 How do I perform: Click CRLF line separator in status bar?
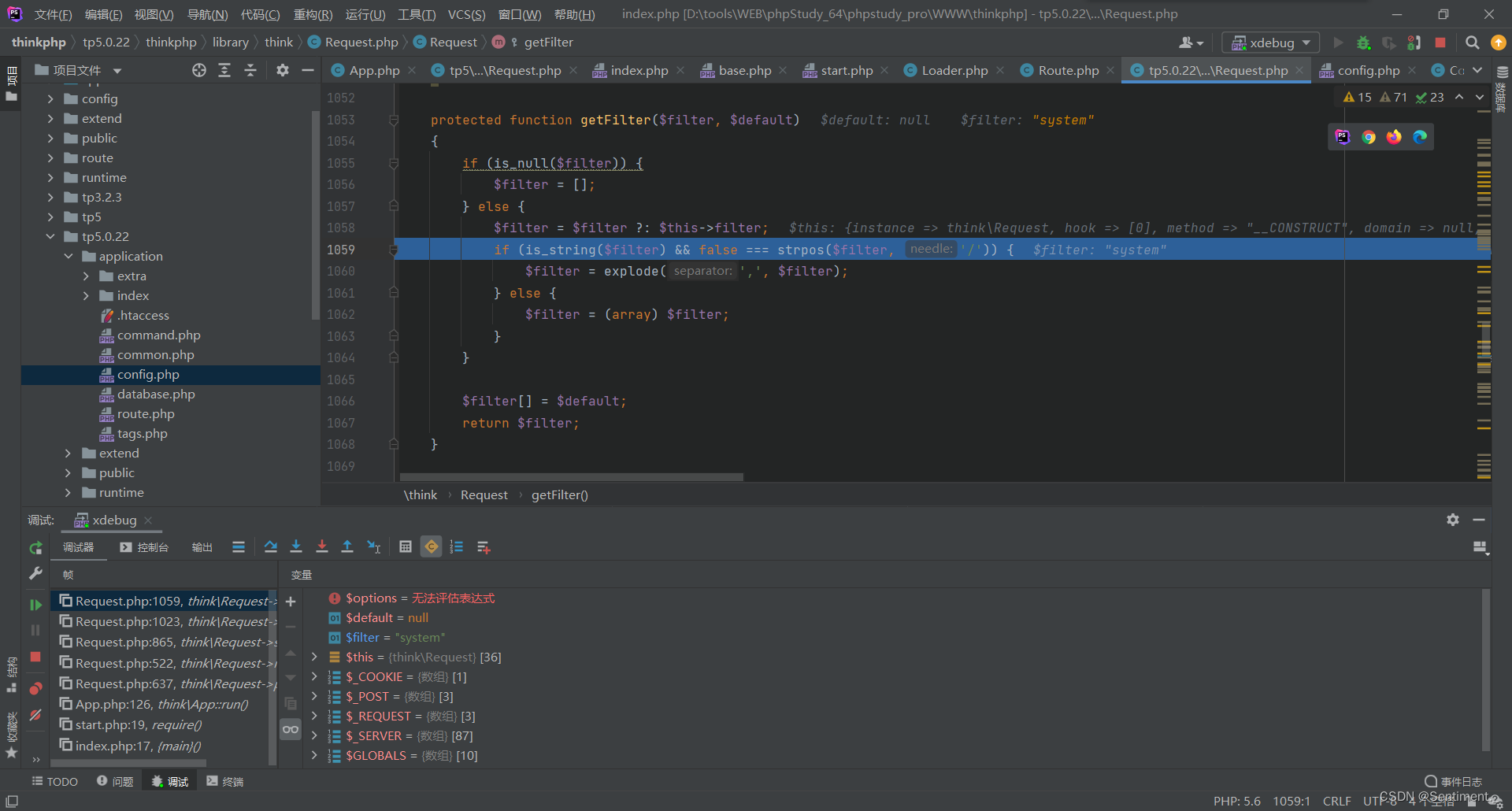(1336, 801)
